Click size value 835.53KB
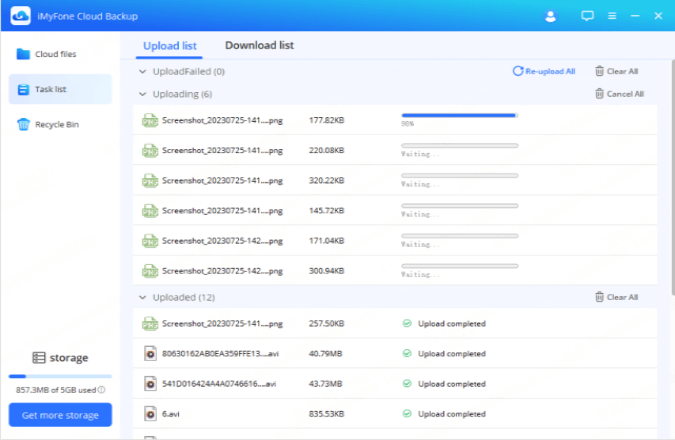The height and width of the screenshot is (440, 675). click(x=326, y=414)
